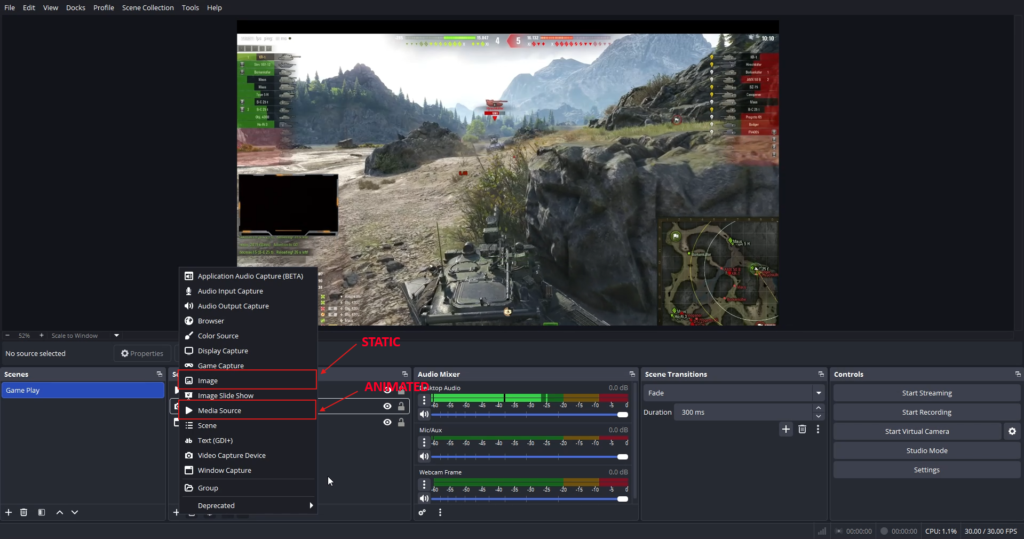Increase transition duration stepper up

pyautogui.click(x=818, y=408)
